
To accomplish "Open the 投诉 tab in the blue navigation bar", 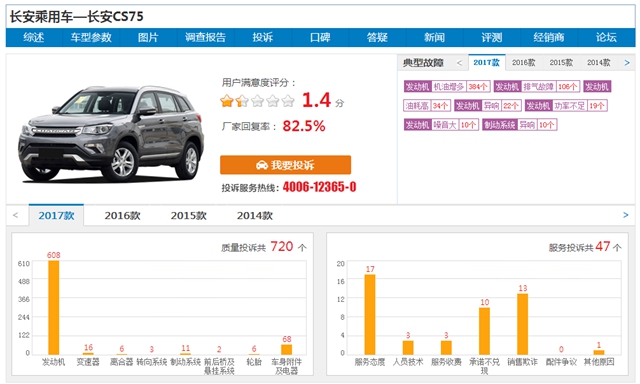I will (x=262, y=38).
